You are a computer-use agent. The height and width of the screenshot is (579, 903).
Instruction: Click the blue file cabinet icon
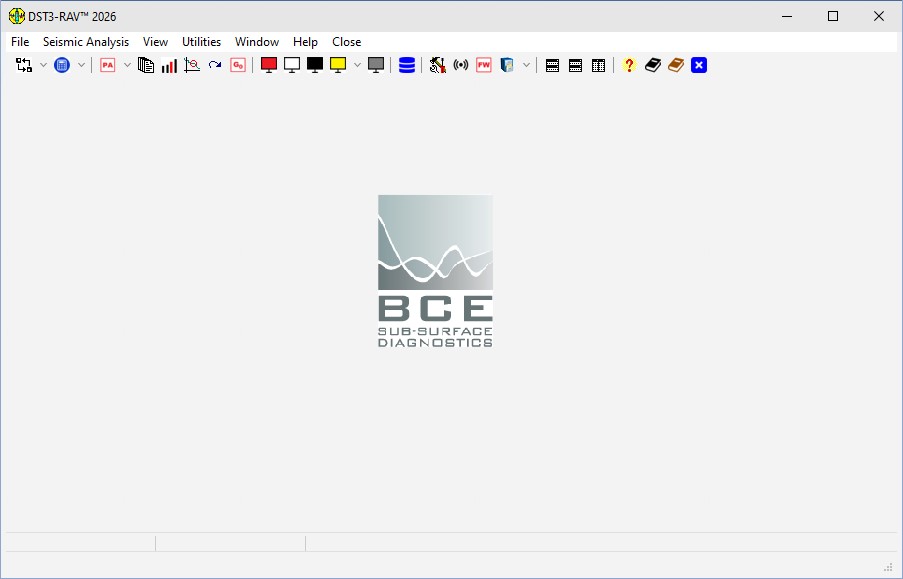pyautogui.click(x=507, y=65)
